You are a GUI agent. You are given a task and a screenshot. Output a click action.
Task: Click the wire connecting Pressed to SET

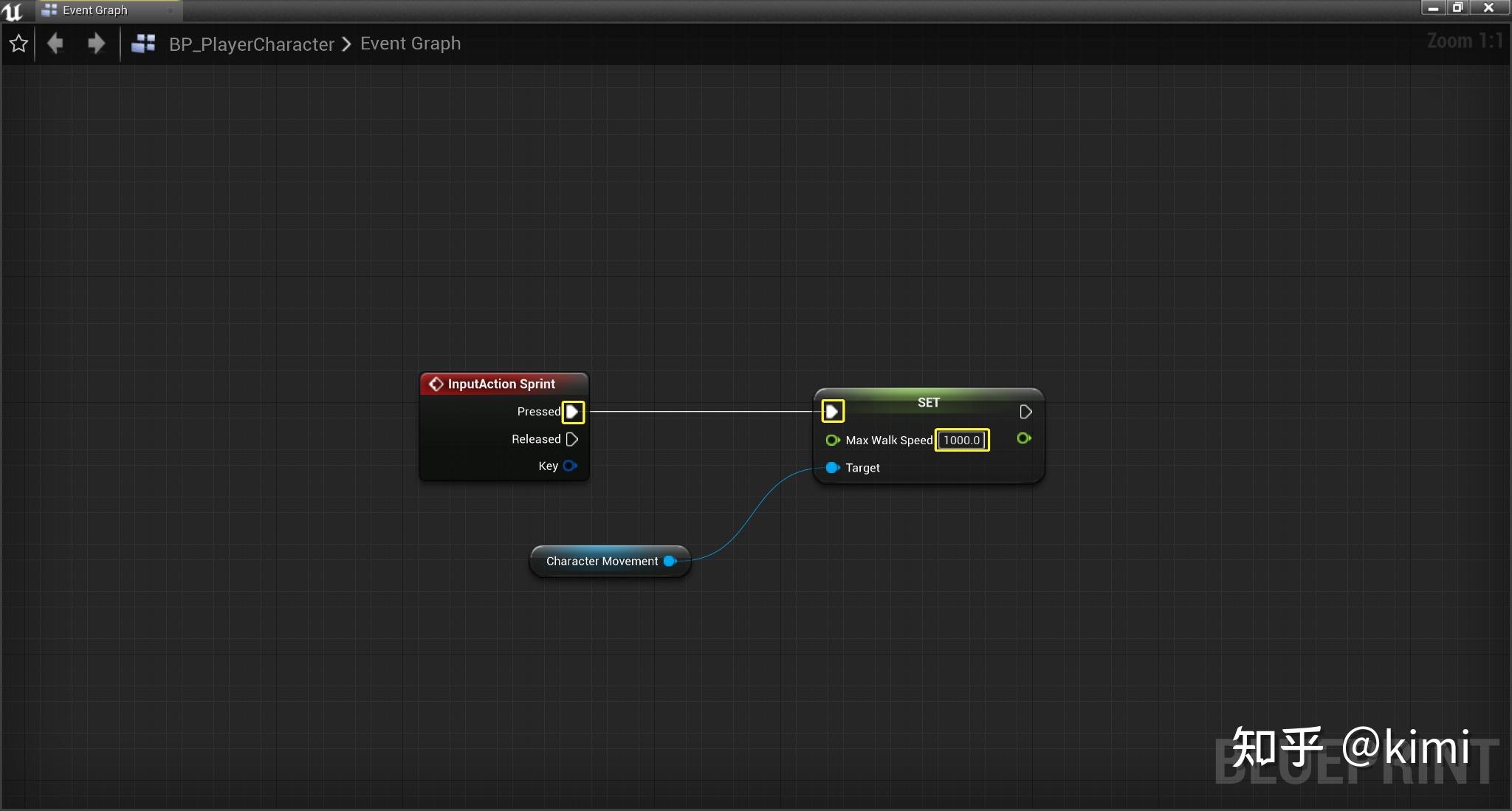(701, 411)
